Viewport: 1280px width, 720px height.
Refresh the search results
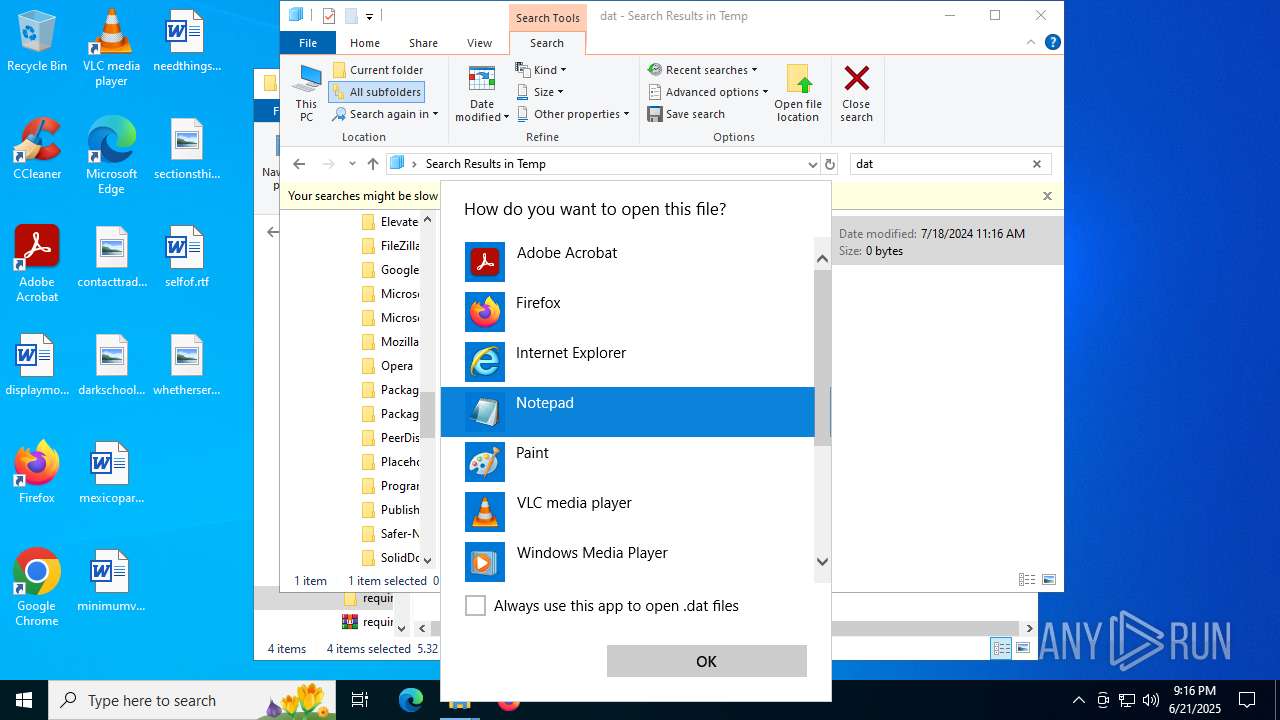[x=829, y=164]
